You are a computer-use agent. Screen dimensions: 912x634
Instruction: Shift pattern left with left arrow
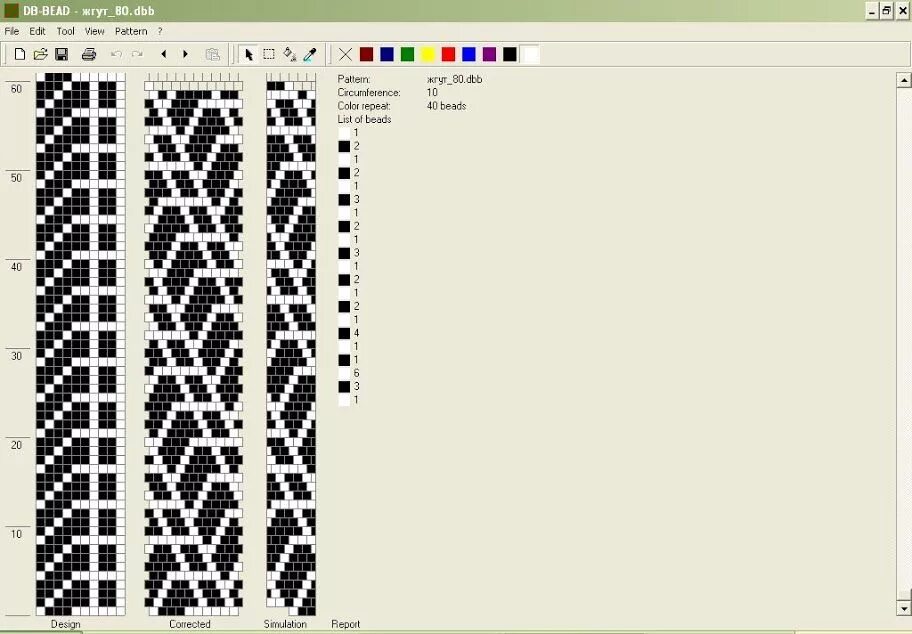pyautogui.click(x=163, y=54)
